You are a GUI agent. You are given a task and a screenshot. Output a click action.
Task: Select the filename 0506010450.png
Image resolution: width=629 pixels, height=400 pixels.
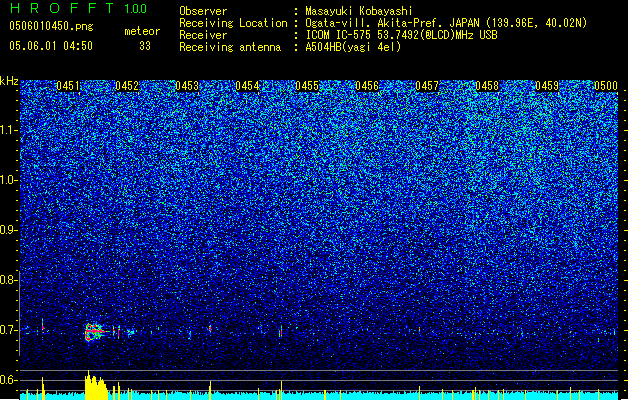pos(51,26)
